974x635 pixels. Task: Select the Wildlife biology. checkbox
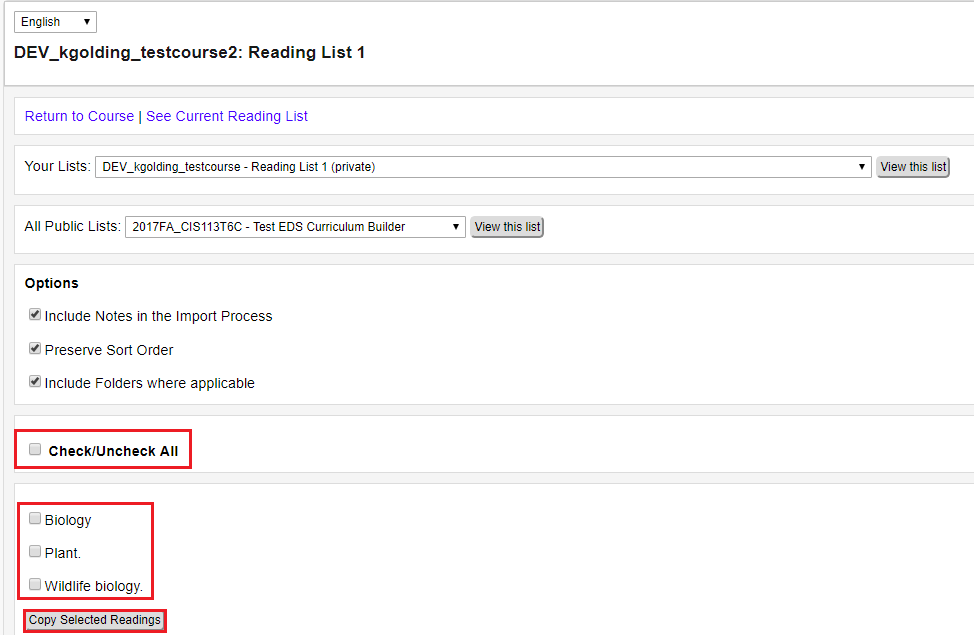[x=35, y=584]
